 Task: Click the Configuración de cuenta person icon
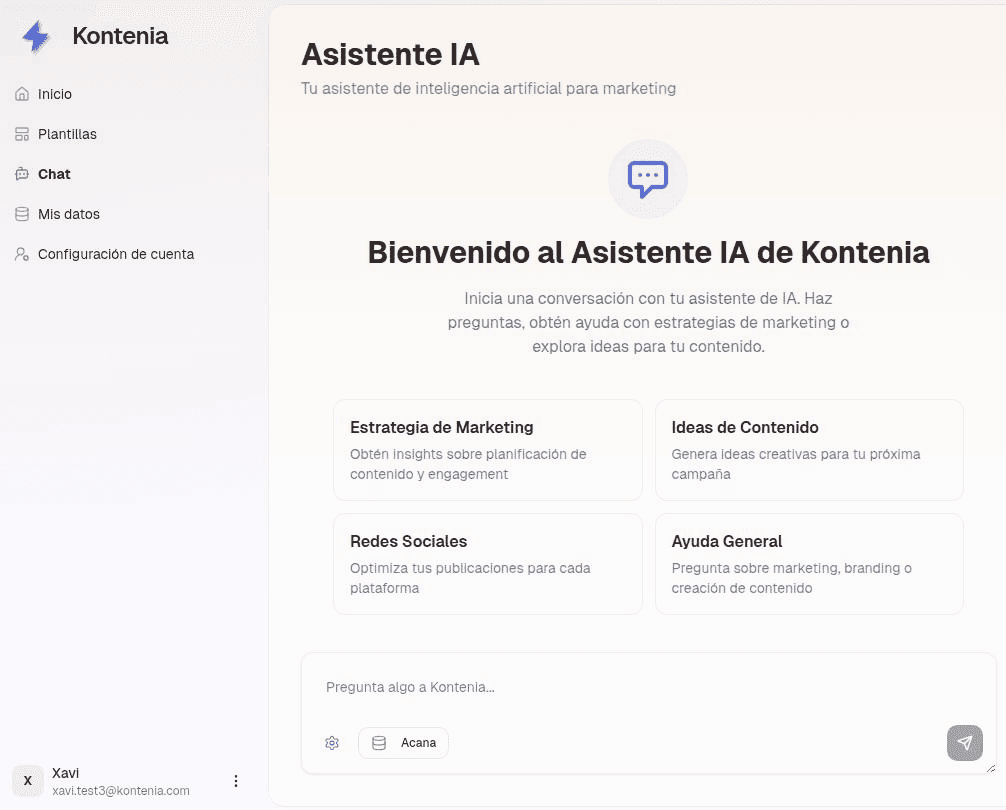coord(21,254)
